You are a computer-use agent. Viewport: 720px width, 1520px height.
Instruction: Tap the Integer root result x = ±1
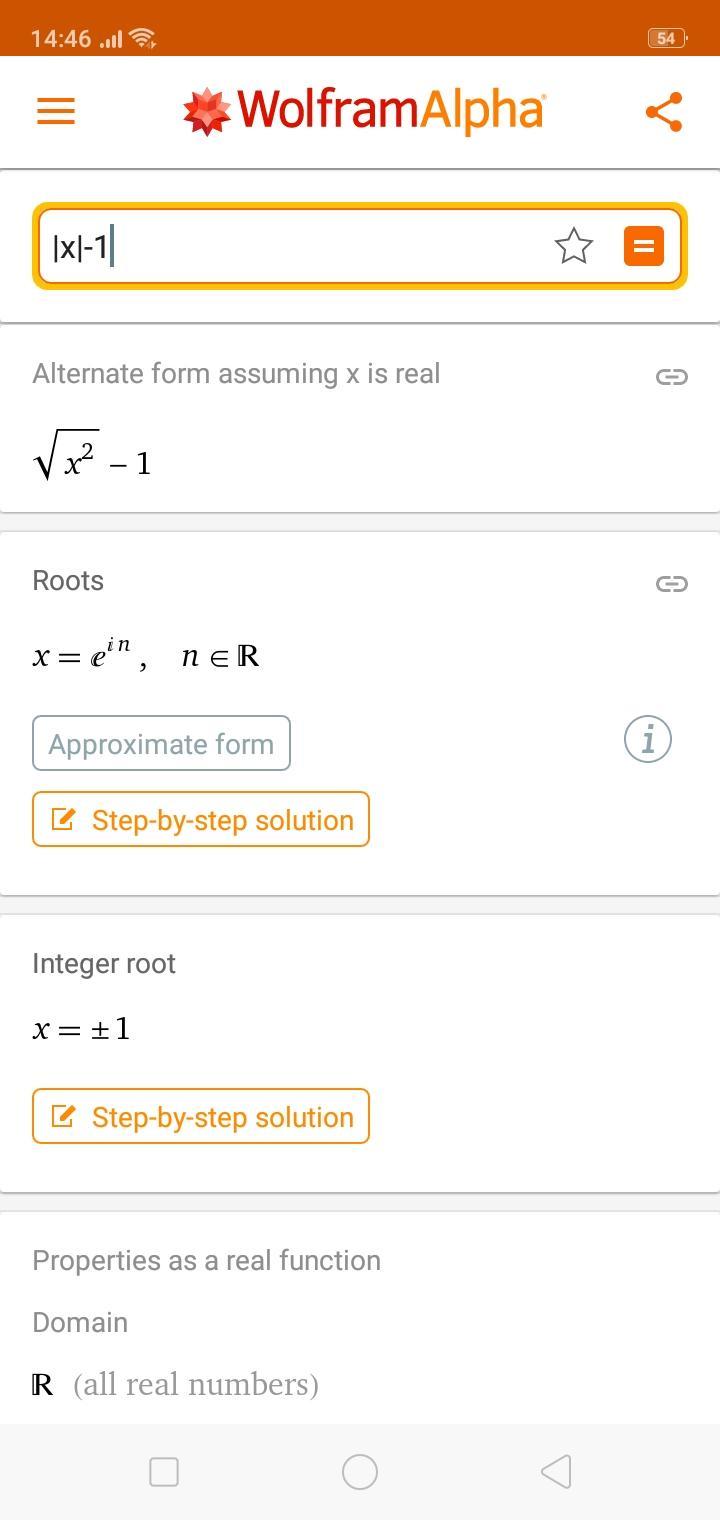pos(82,1029)
